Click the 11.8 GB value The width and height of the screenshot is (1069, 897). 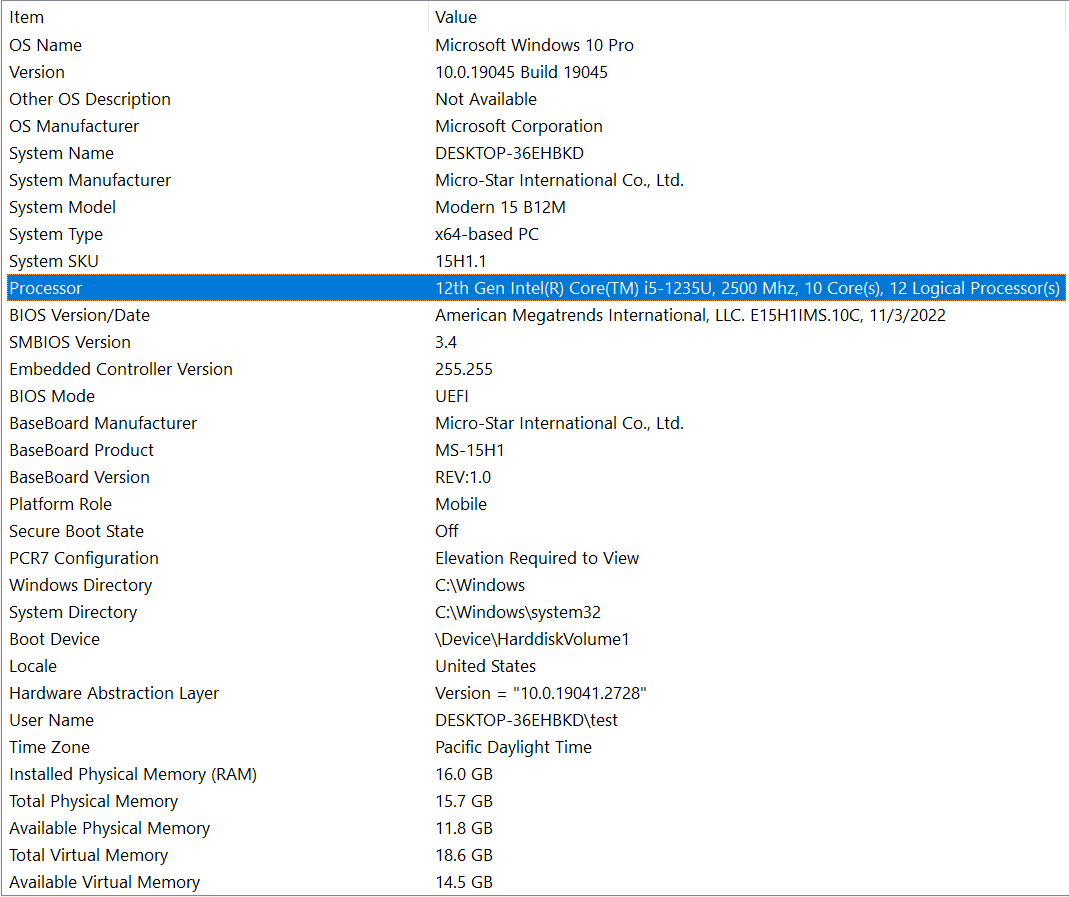tap(464, 828)
